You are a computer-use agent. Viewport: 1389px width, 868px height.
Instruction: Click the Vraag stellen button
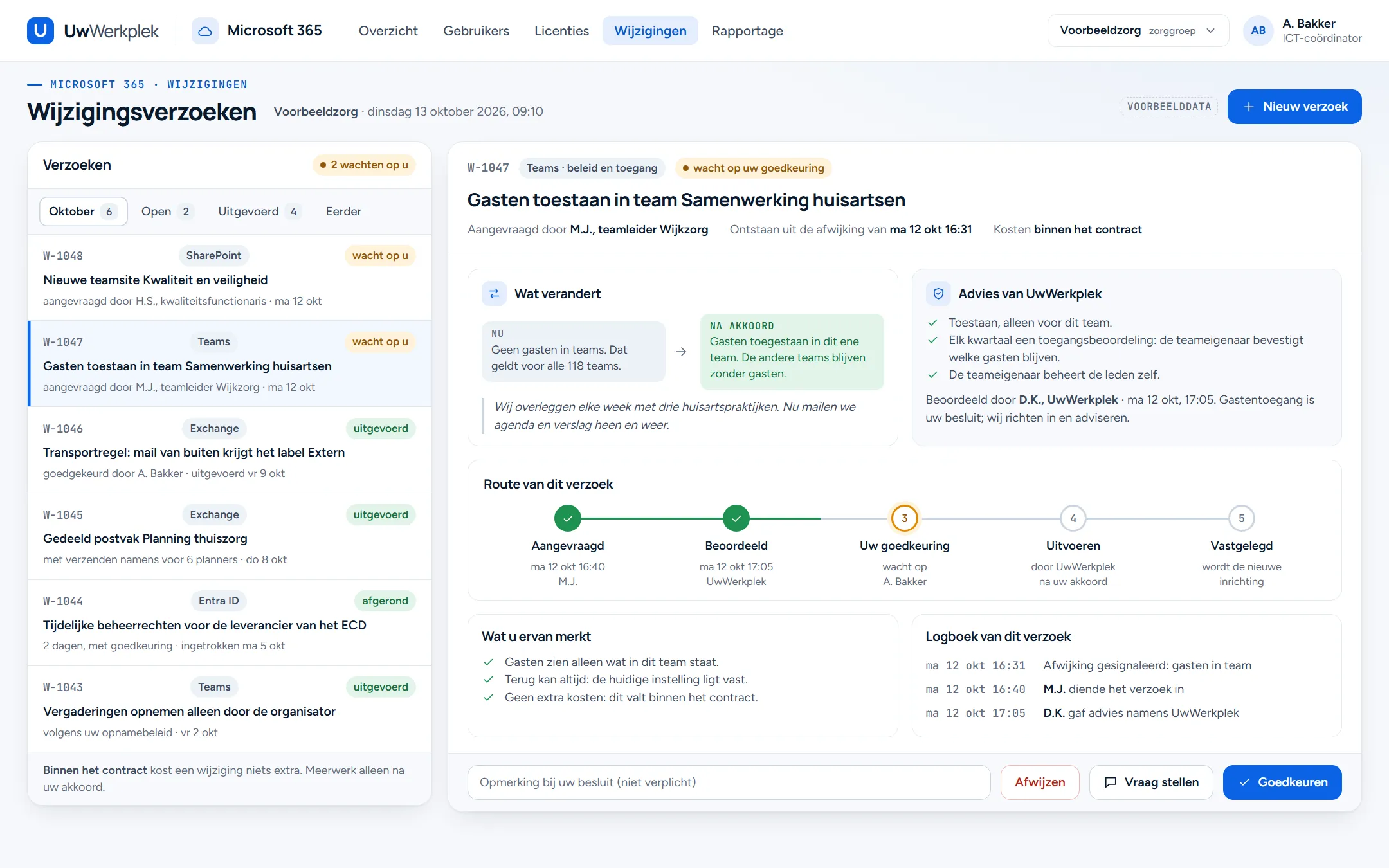(1151, 782)
